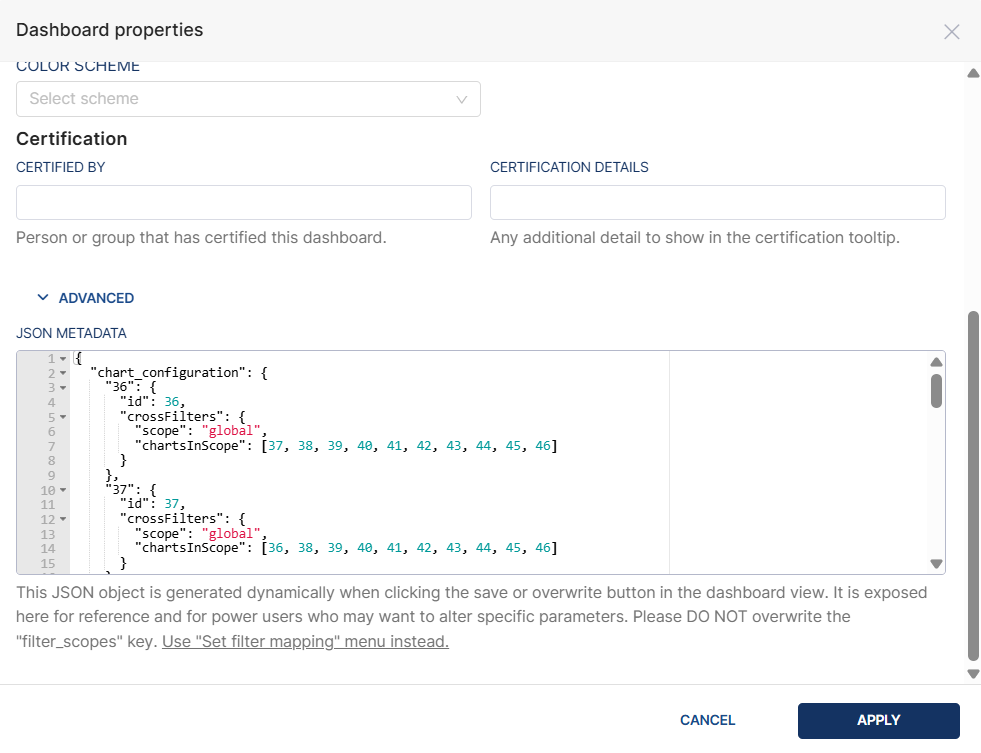Fold JSON code at line 1
Screen dimensions: 981x753
[x=63, y=358]
